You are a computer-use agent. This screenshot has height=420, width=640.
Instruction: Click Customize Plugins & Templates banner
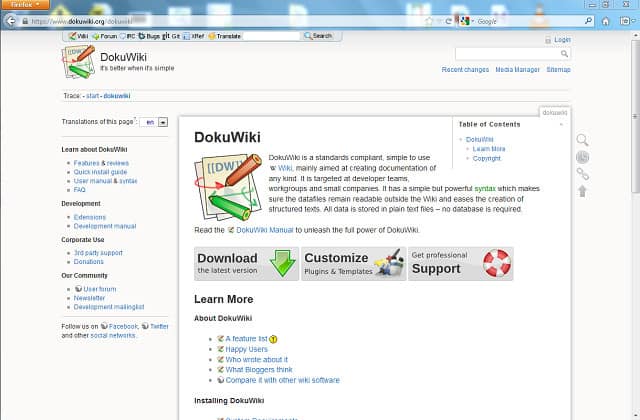click(x=353, y=264)
